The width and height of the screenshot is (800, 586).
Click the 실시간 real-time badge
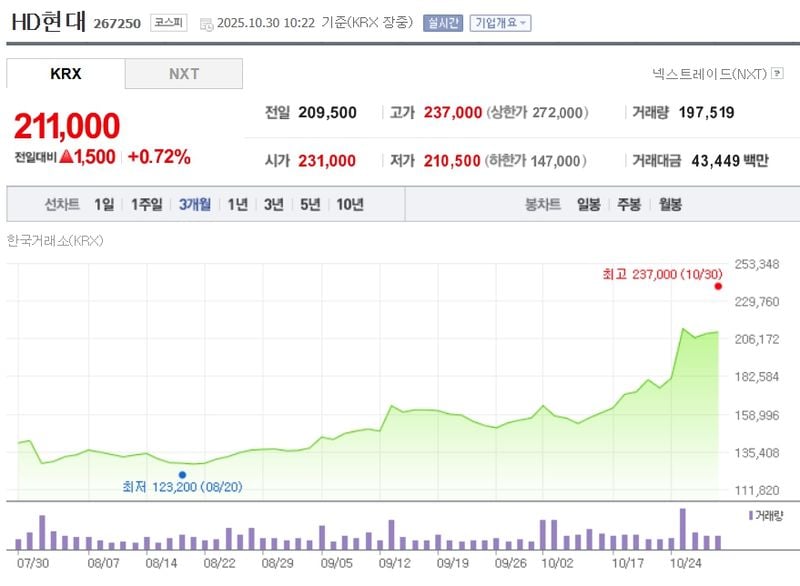pos(443,22)
